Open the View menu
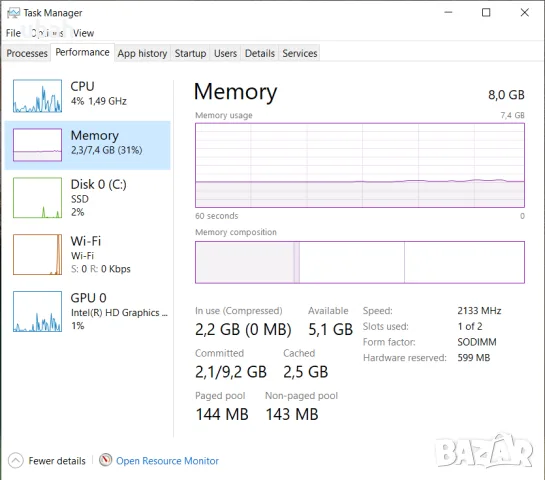The height and width of the screenshot is (480, 545). coord(83,33)
